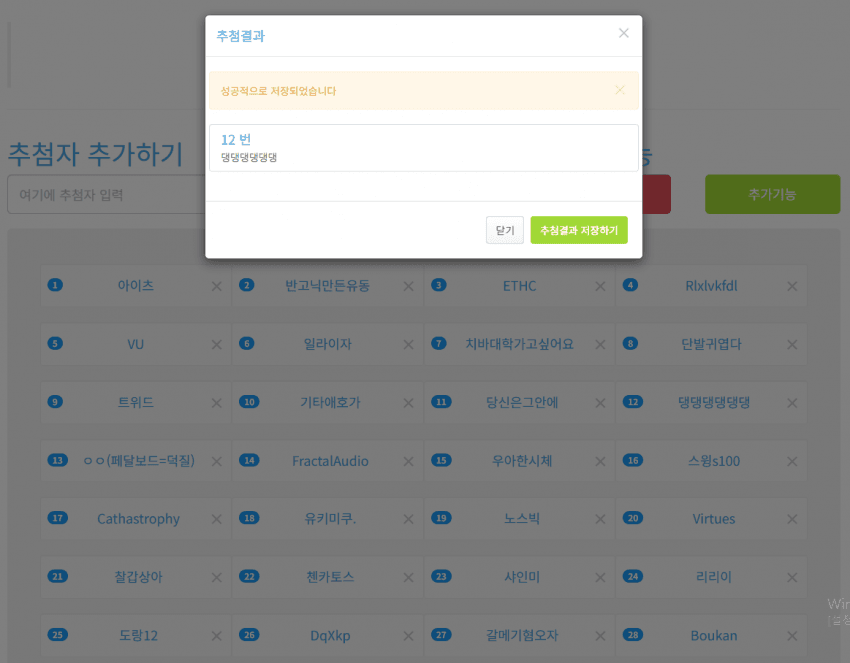The height and width of the screenshot is (663, 850).
Task: Remove entrant 아이츠 with its X icon
Action: pos(216,286)
